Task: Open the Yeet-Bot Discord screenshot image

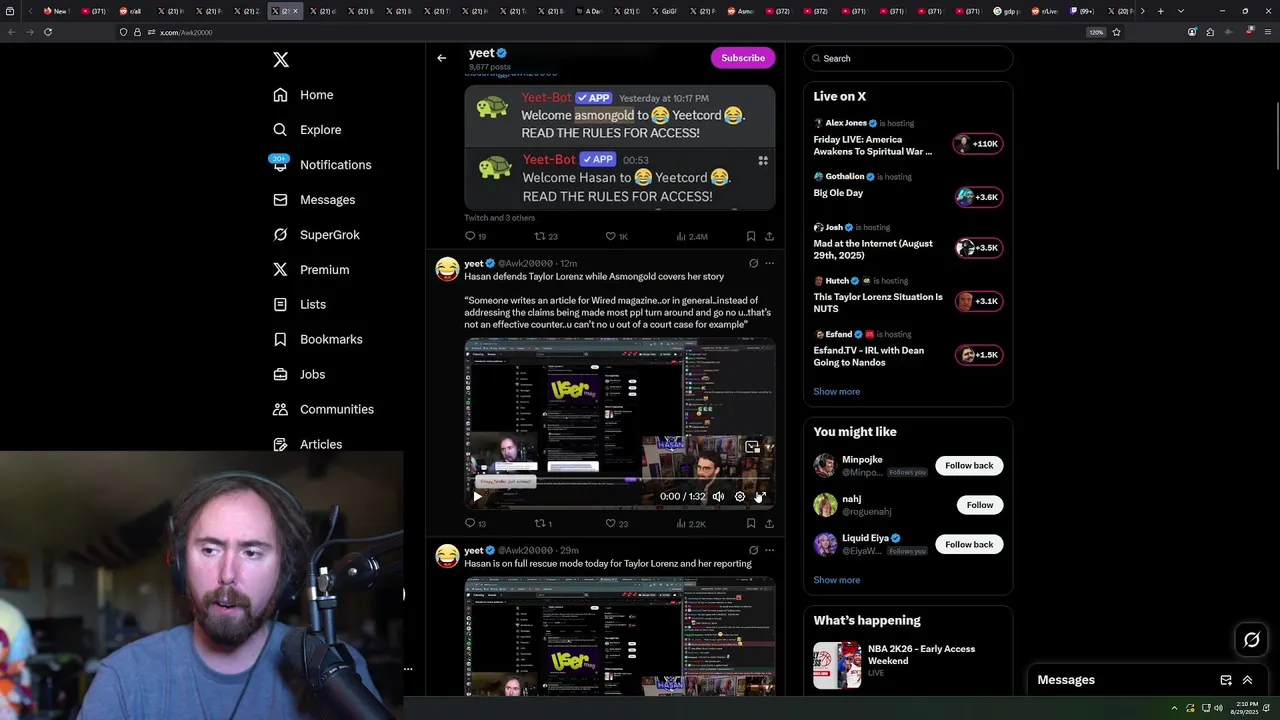Action: (x=619, y=148)
